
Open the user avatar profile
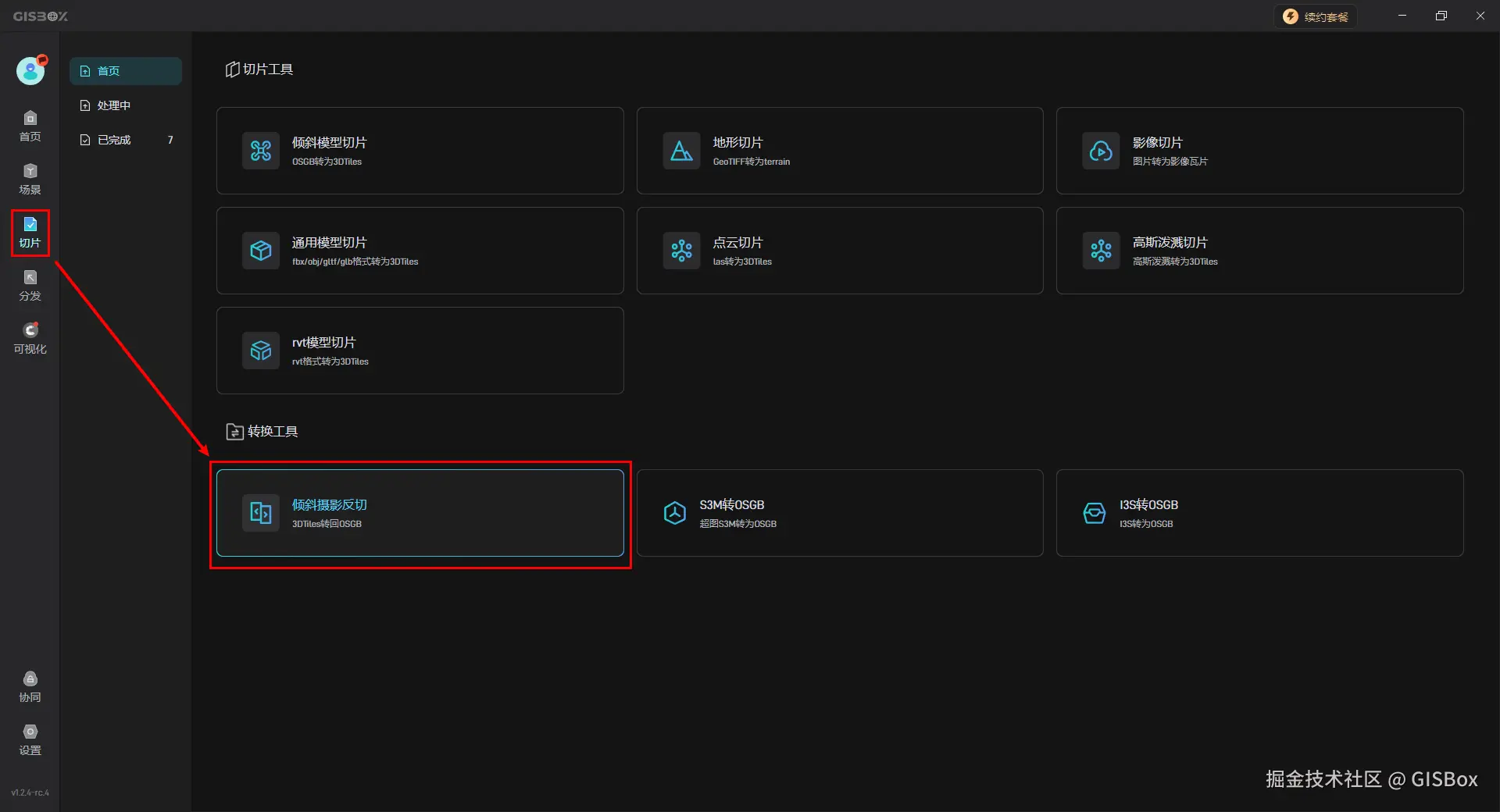coord(30,71)
